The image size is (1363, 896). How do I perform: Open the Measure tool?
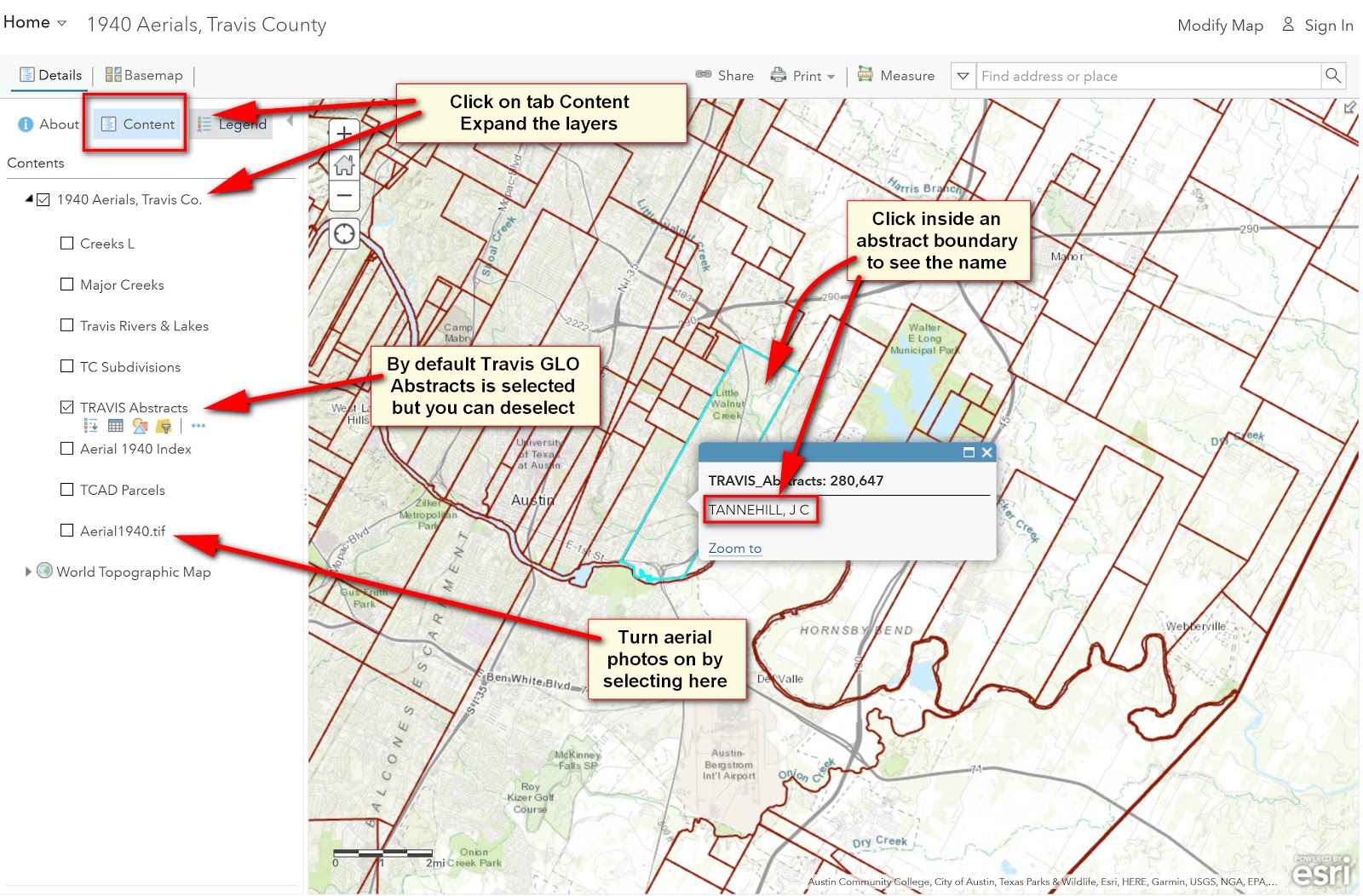tap(896, 75)
